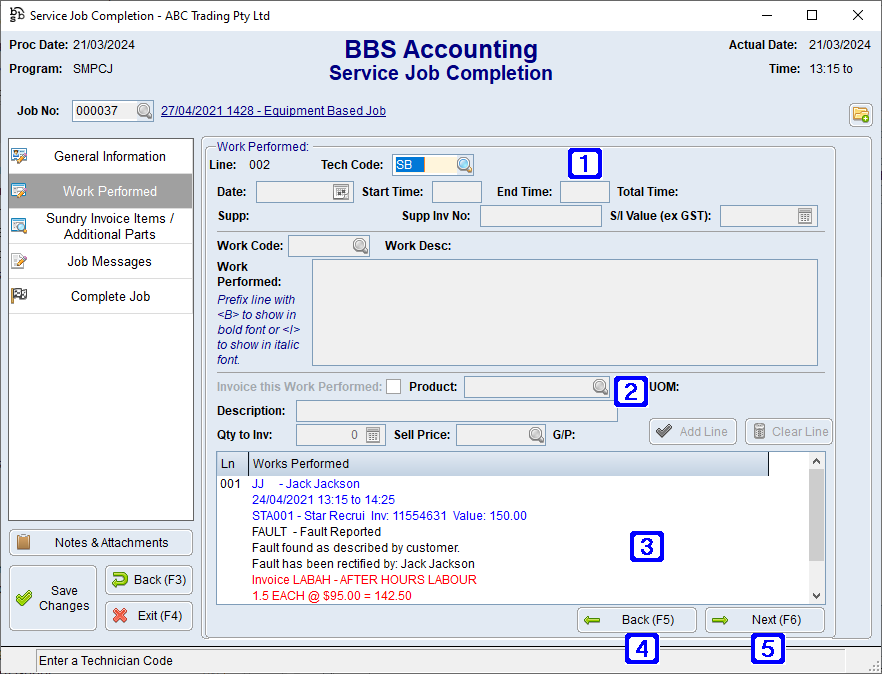Open the Product lookup magnifier
The height and width of the screenshot is (674, 882).
click(x=599, y=386)
